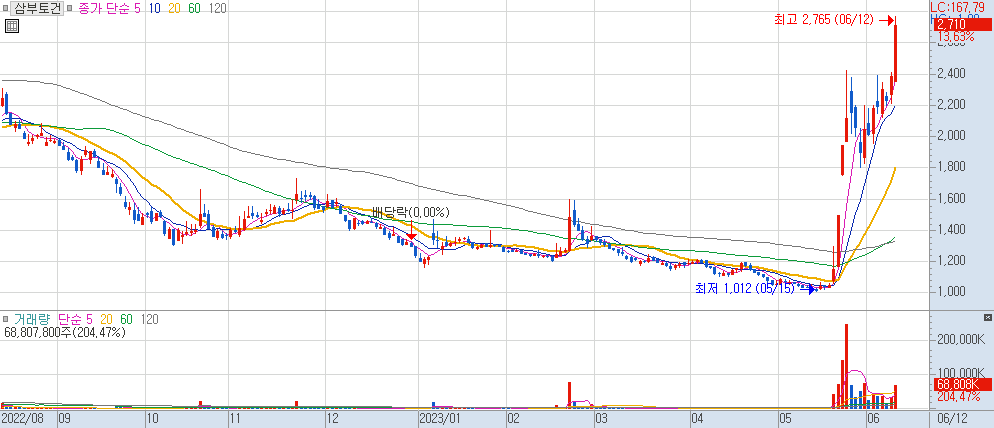
Task: Click the 12 month label on the date axis
Action: pos(333,419)
